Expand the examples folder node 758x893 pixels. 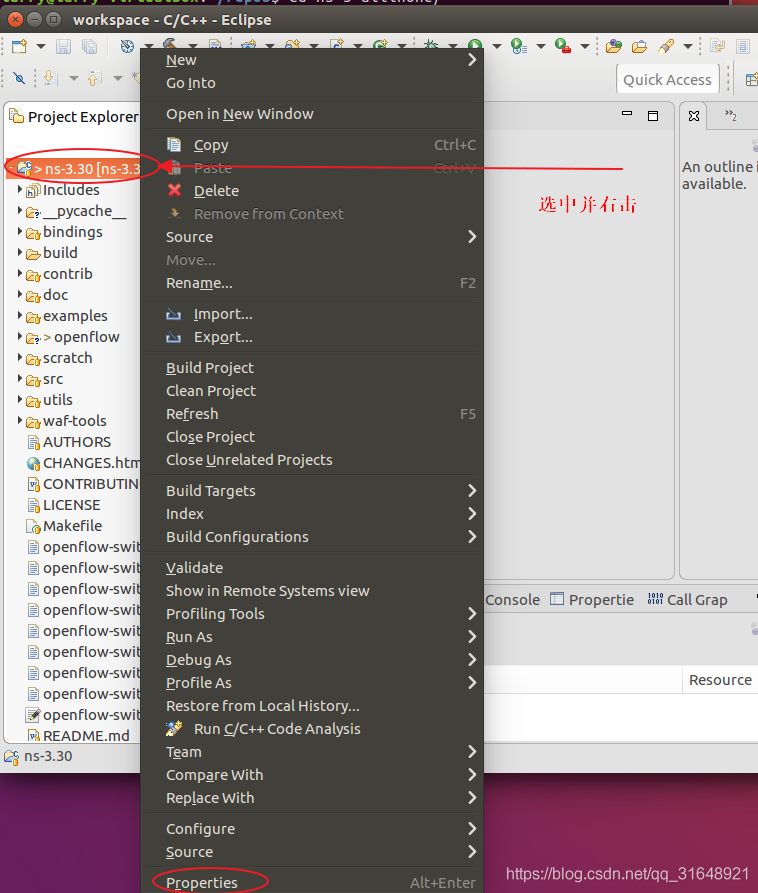click(20, 315)
